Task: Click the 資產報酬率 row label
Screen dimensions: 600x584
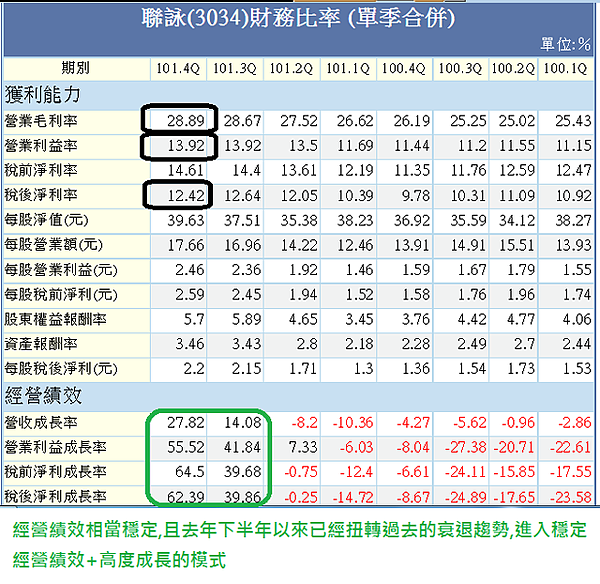Action: pyautogui.click(x=41, y=344)
